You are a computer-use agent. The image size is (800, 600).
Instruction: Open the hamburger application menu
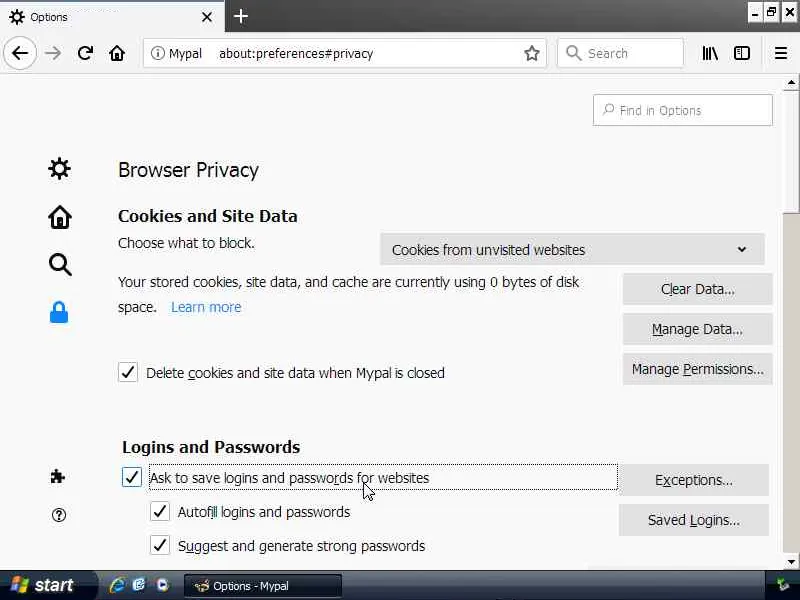click(781, 53)
